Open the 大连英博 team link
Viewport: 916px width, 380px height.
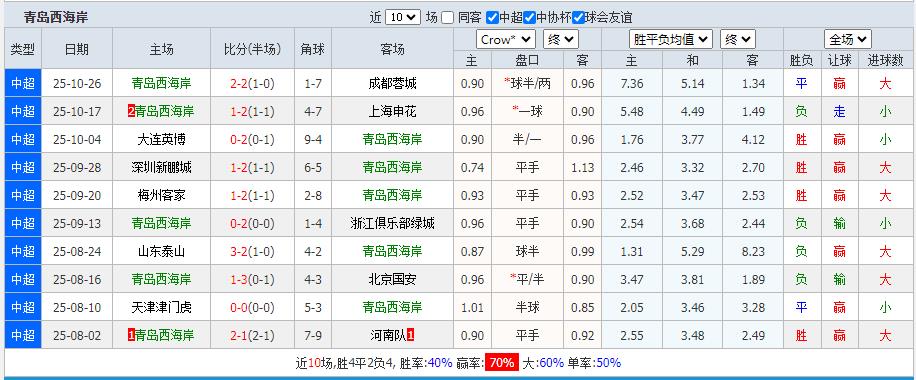tap(161, 140)
